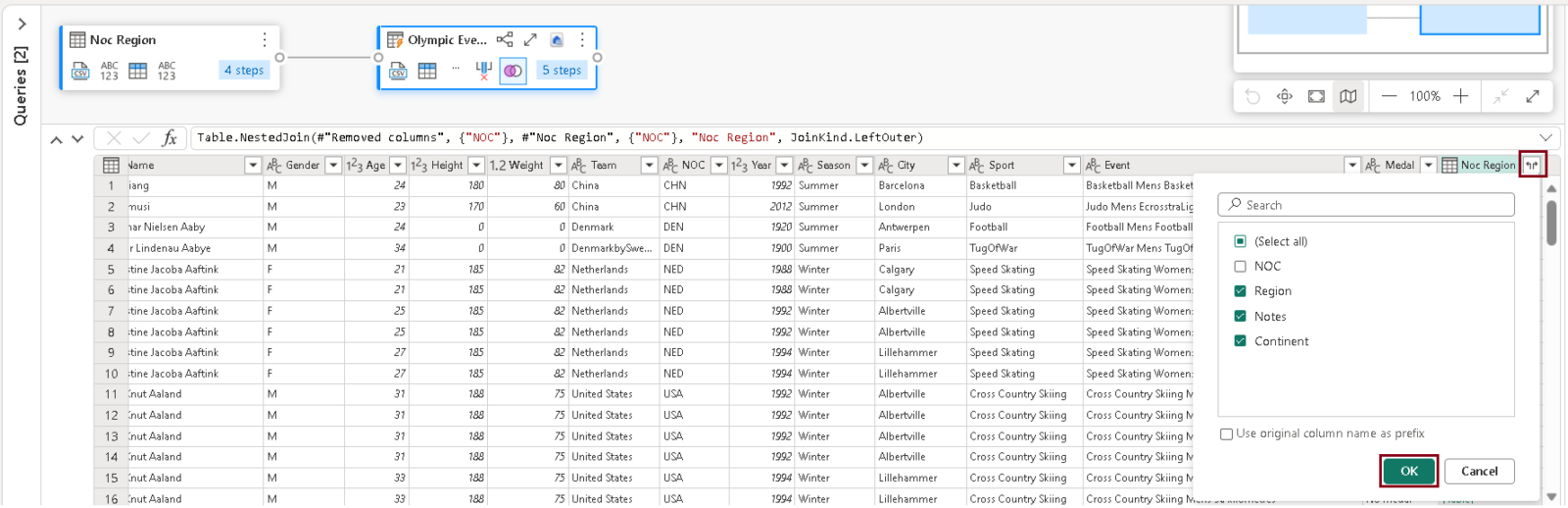Open the NOC column filter dropdown
Viewport: 1568px width, 508px height.
coord(718,165)
